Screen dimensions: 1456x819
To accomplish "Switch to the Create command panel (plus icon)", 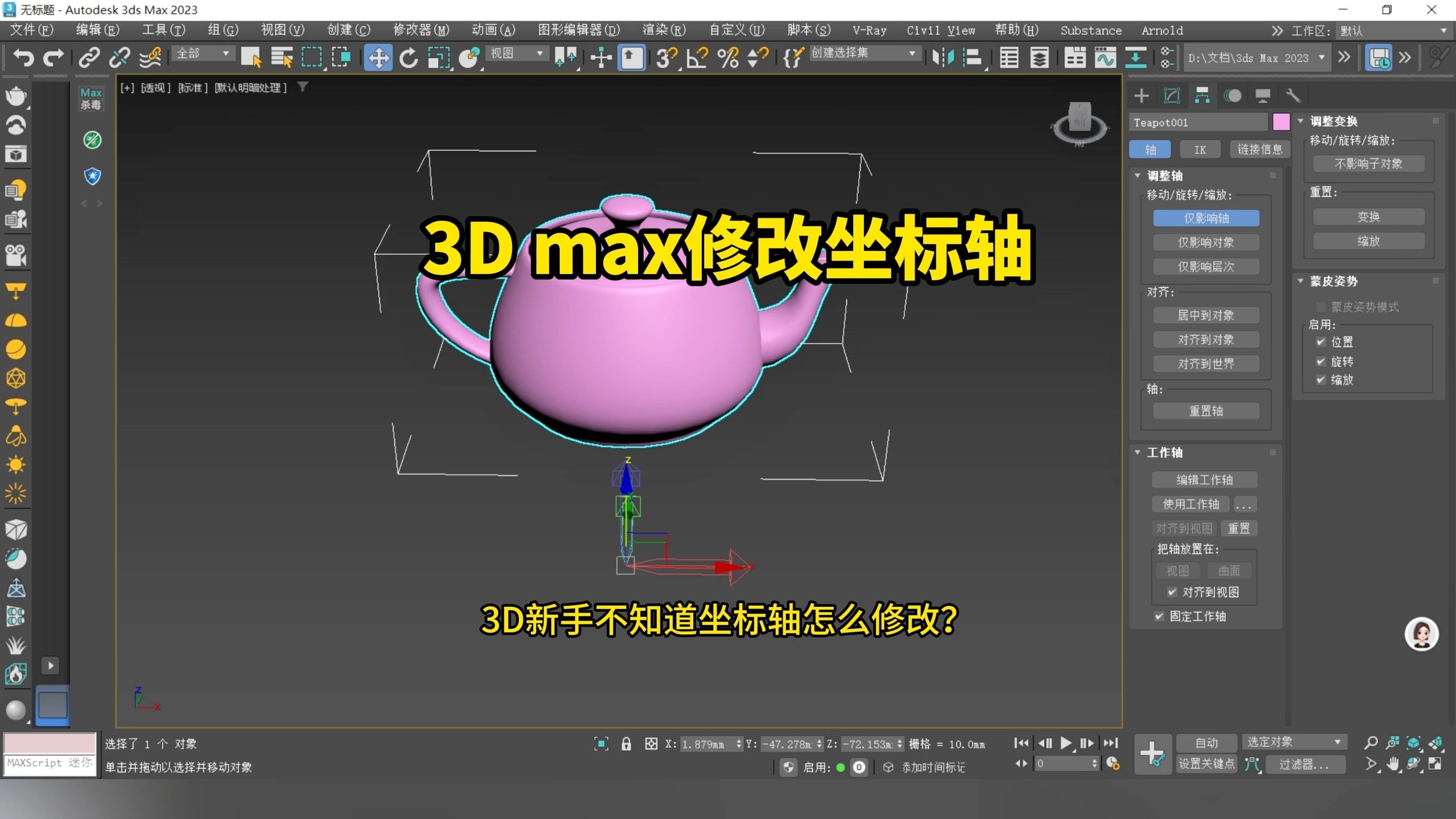I will pyautogui.click(x=1141, y=96).
